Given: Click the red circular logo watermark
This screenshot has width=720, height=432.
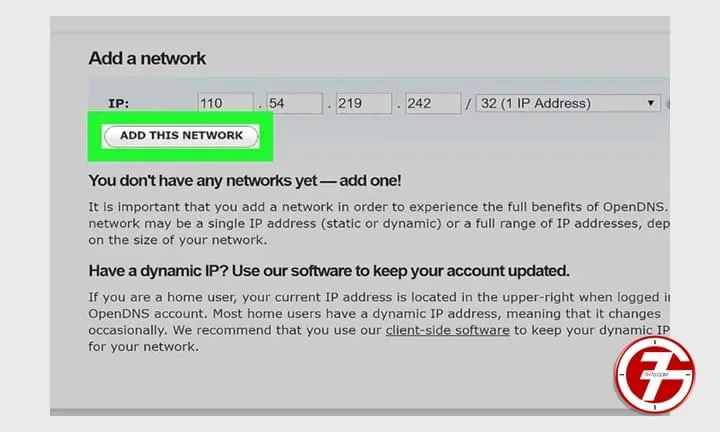Looking at the screenshot, I should coord(655,375).
